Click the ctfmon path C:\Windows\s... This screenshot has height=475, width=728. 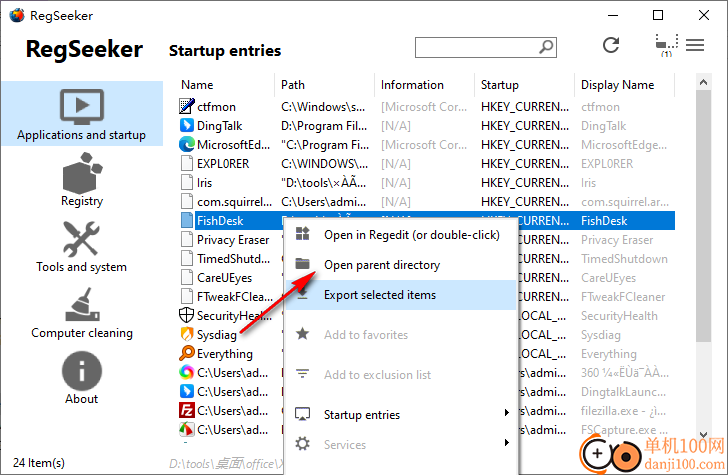tap(323, 107)
